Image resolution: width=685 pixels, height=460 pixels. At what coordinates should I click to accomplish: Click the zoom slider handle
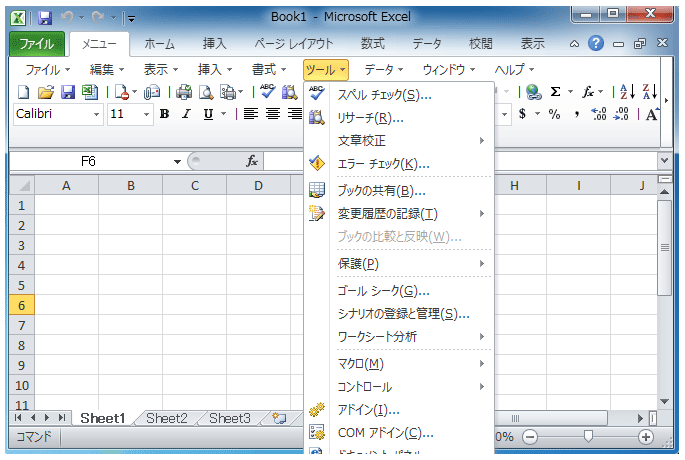[x=588, y=436]
